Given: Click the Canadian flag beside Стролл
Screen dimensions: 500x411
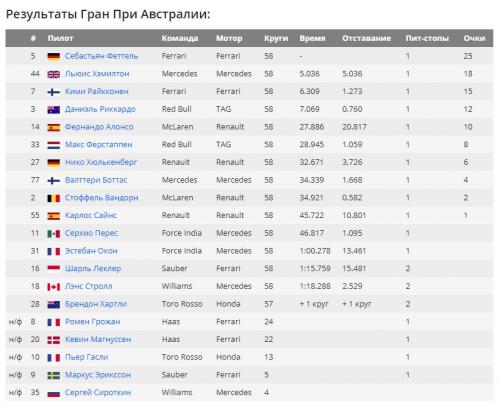Looking at the screenshot, I should click(54, 287).
